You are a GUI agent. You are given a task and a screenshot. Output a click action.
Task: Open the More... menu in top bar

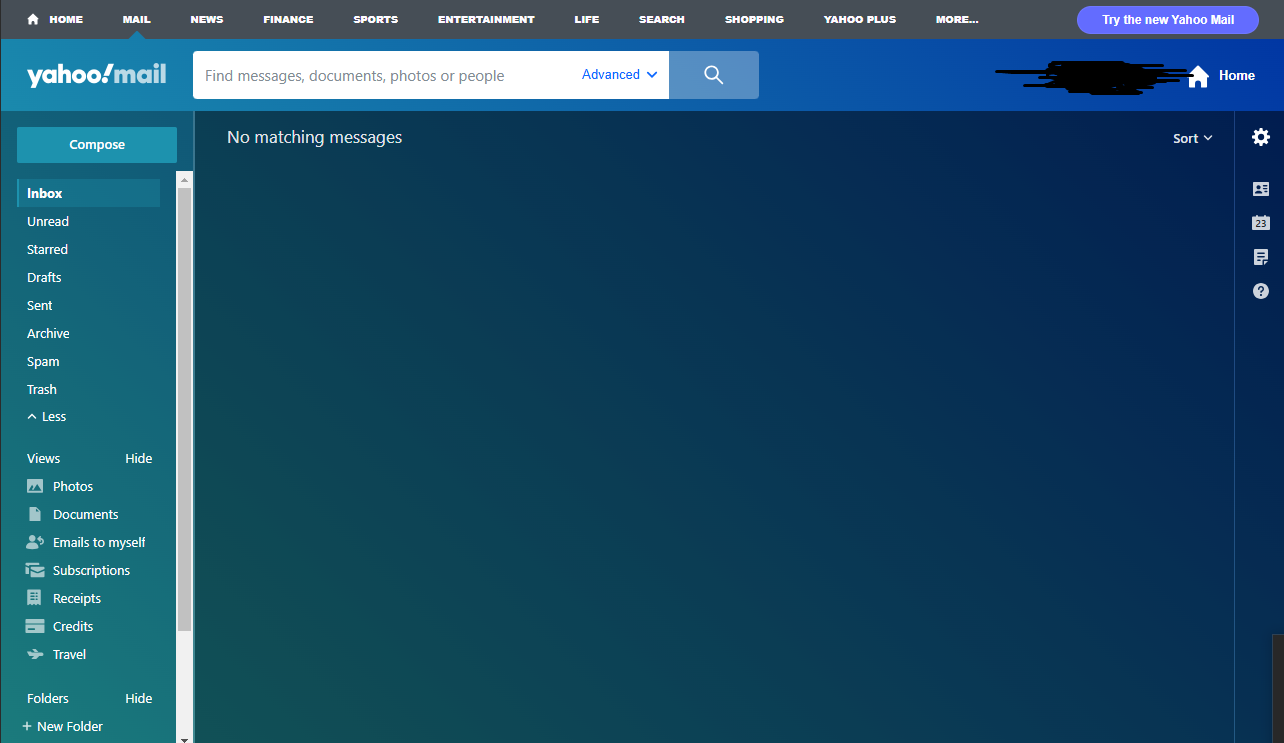tap(957, 19)
